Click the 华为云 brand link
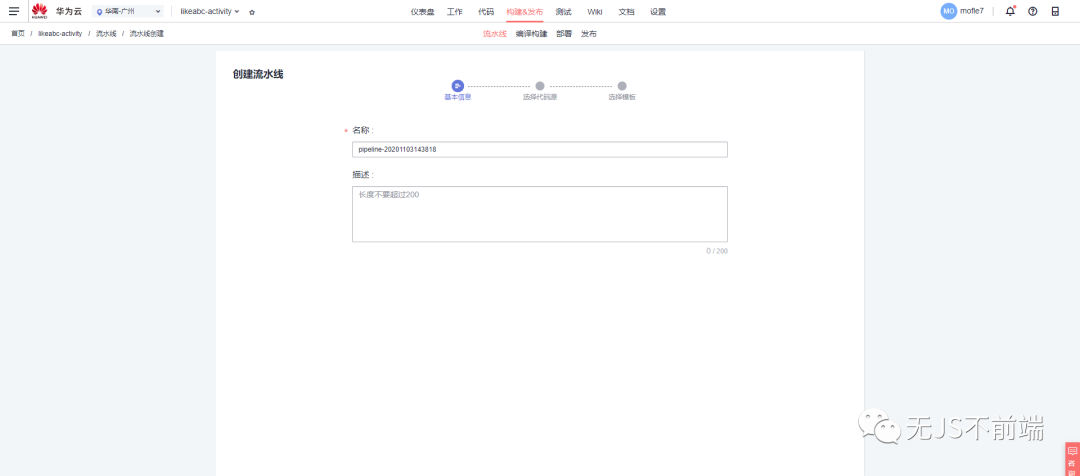This screenshot has width=1080, height=476. coord(69,12)
